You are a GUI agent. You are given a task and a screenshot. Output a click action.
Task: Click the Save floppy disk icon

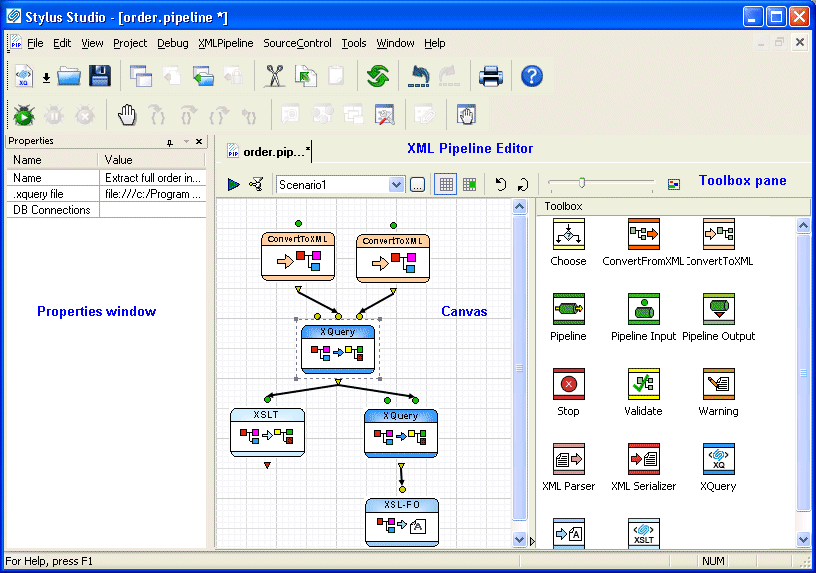coord(99,76)
